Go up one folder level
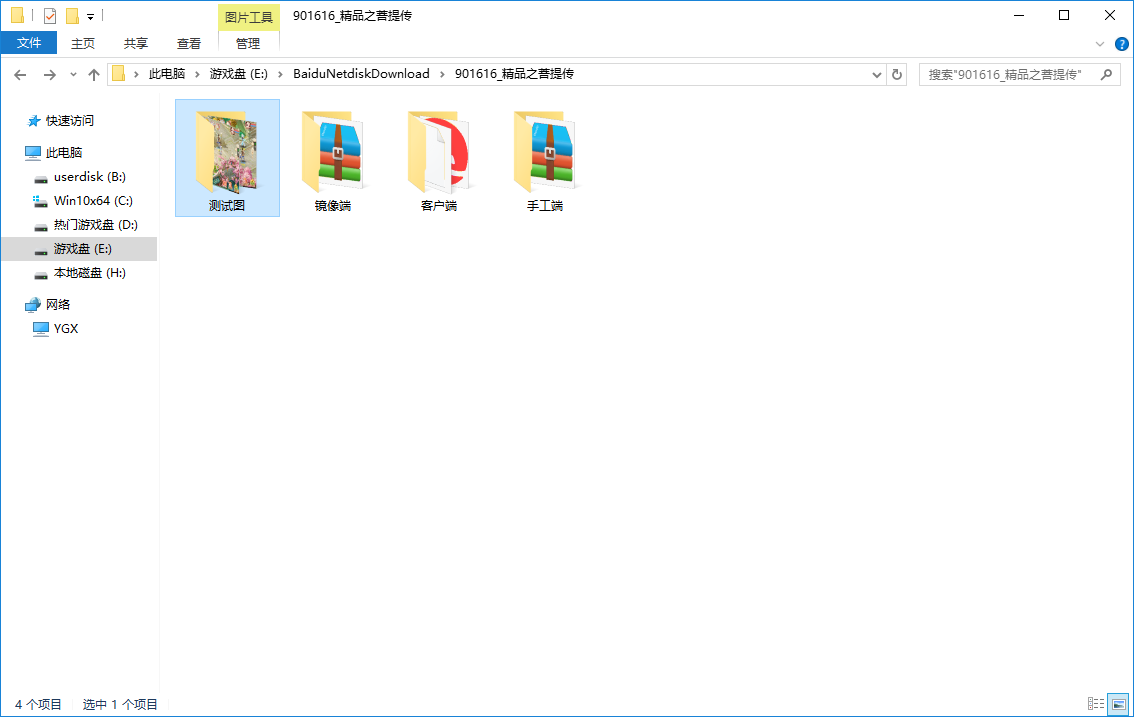This screenshot has height=717, width=1134. (94, 75)
